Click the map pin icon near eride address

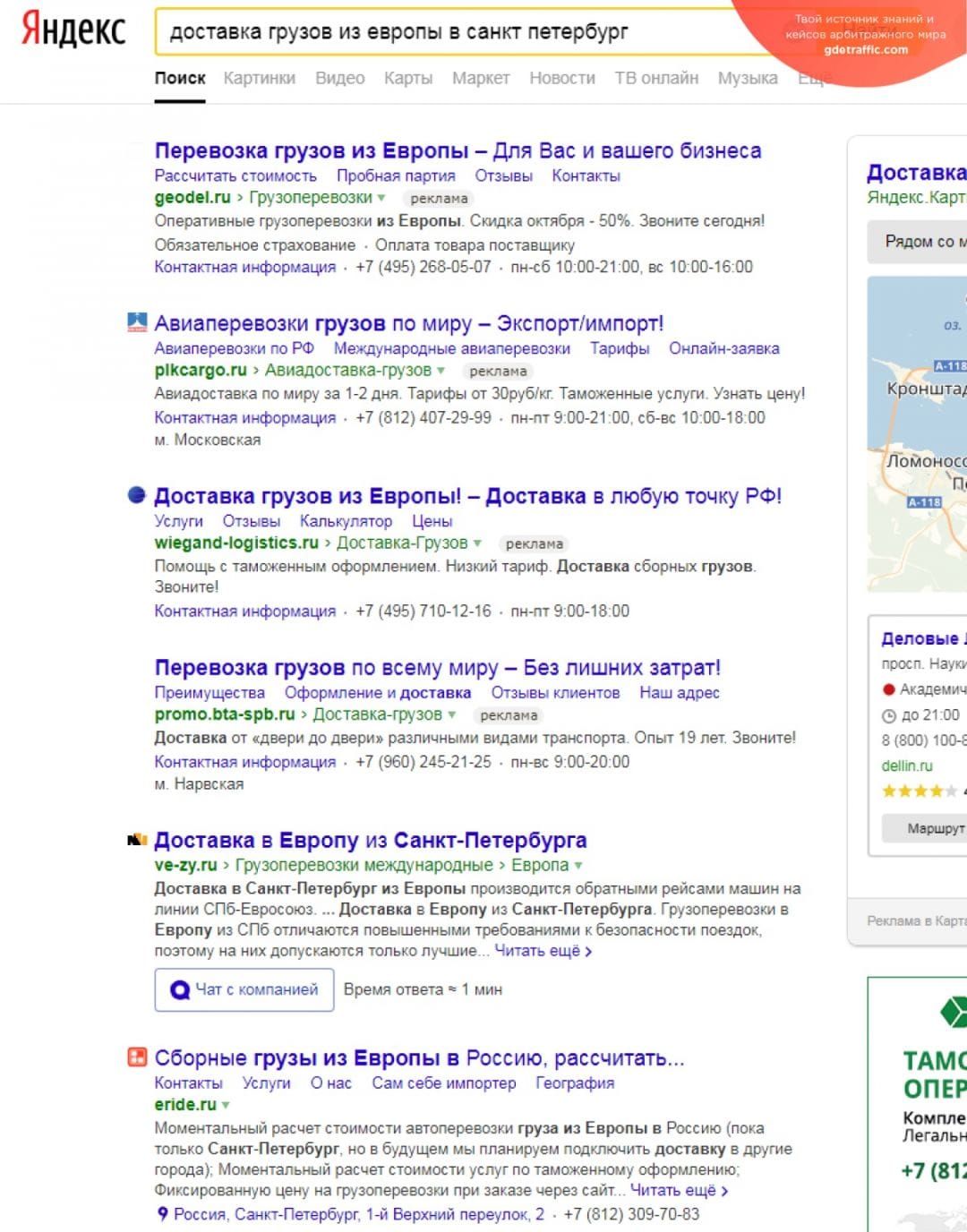point(162,1214)
